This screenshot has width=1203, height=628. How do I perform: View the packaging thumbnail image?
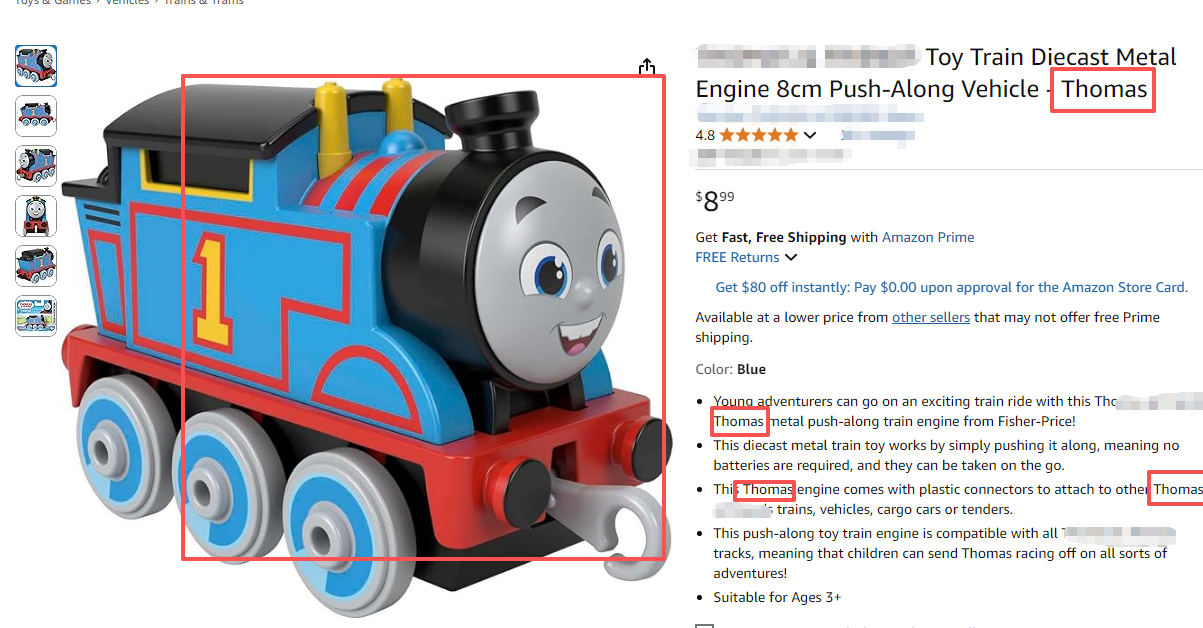36,316
